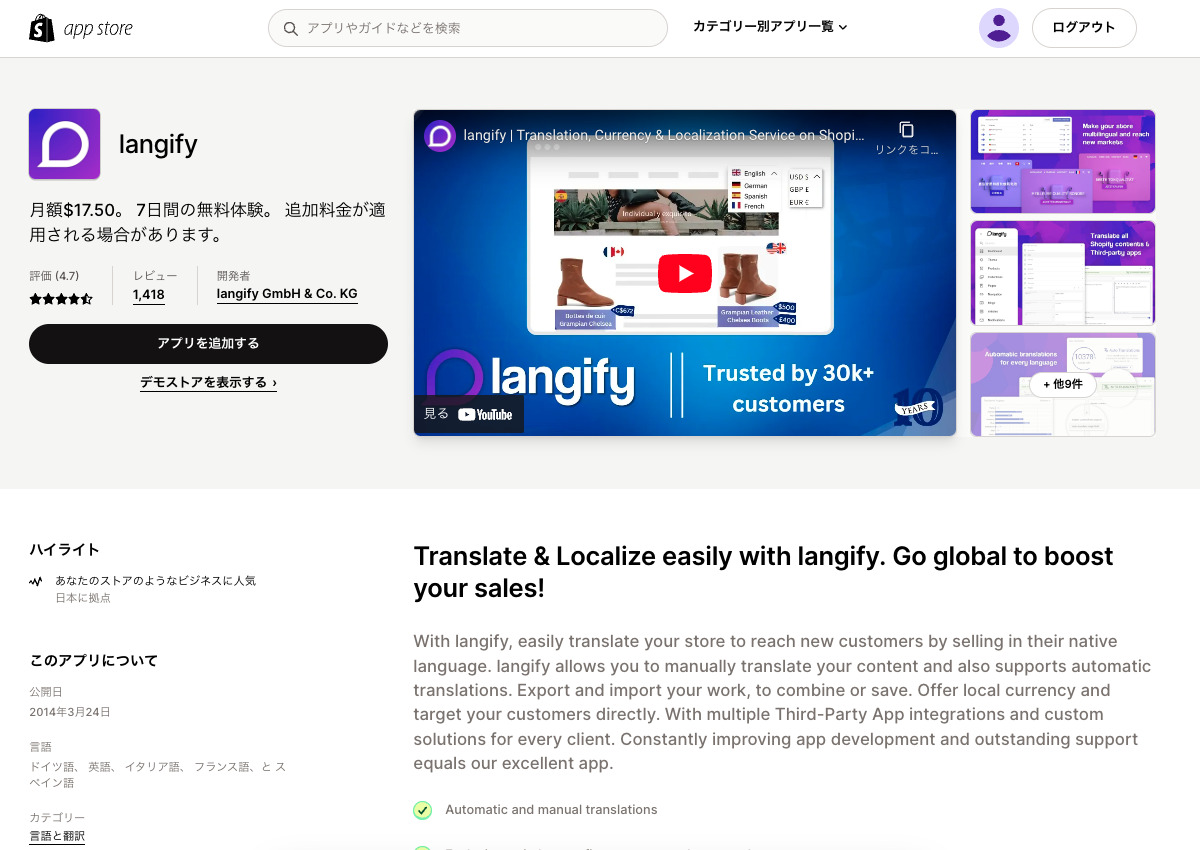Image resolution: width=1200 pixels, height=850 pixels.
Task: Click the Translate all Shopify contents screenshot thumbnail
Action: click(1062, 272)
